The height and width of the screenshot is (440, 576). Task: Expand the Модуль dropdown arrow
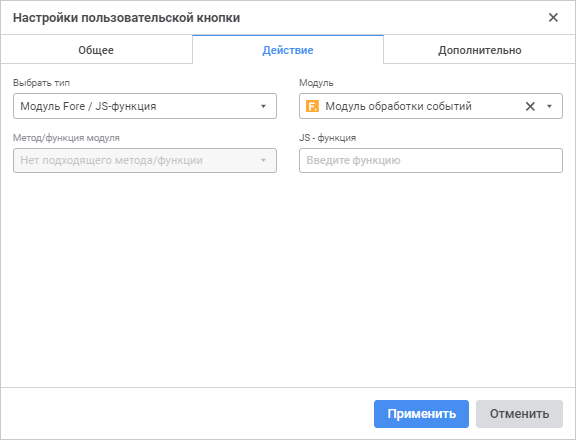(550, 107)
